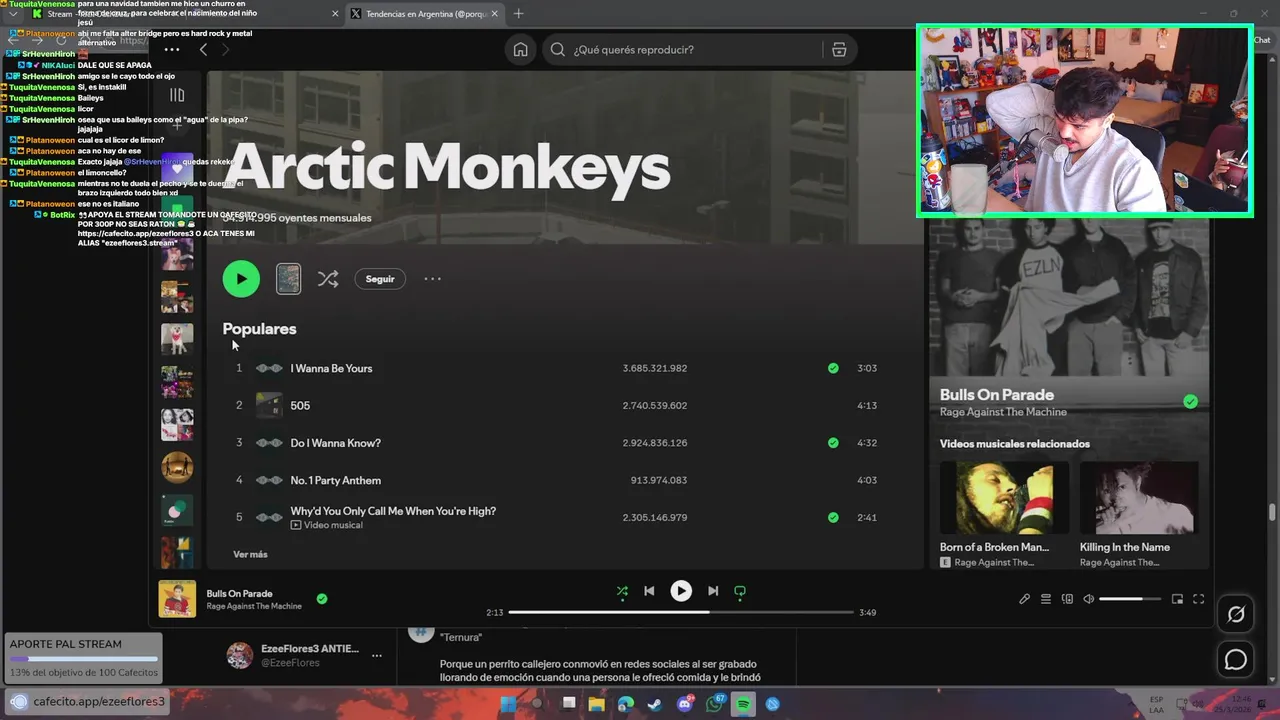Open the Windows Start menu
The height and width of the screenshot is (720, 1280).
click(x=508, y=704)
